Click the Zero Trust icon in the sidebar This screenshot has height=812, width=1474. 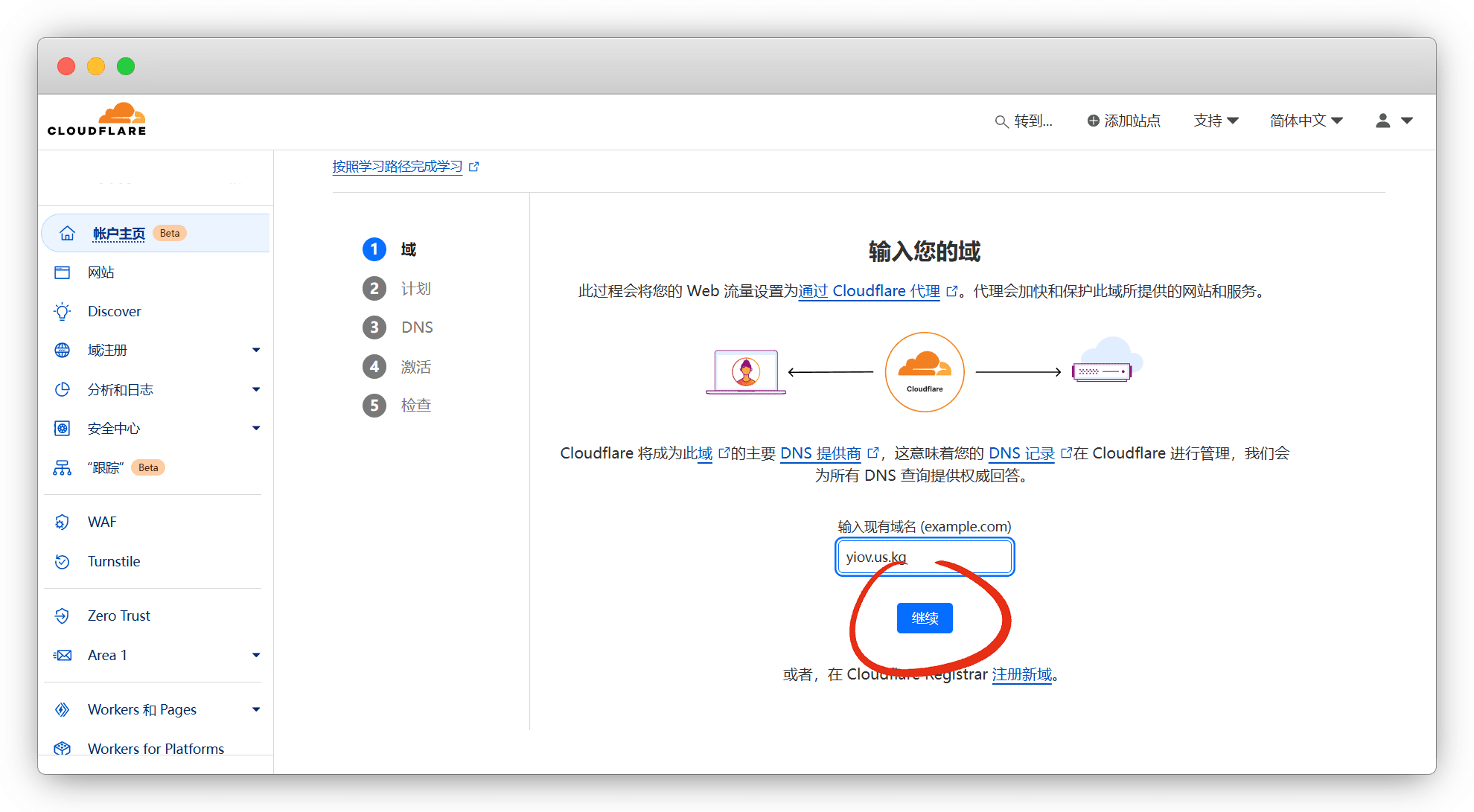pos(63,616)
